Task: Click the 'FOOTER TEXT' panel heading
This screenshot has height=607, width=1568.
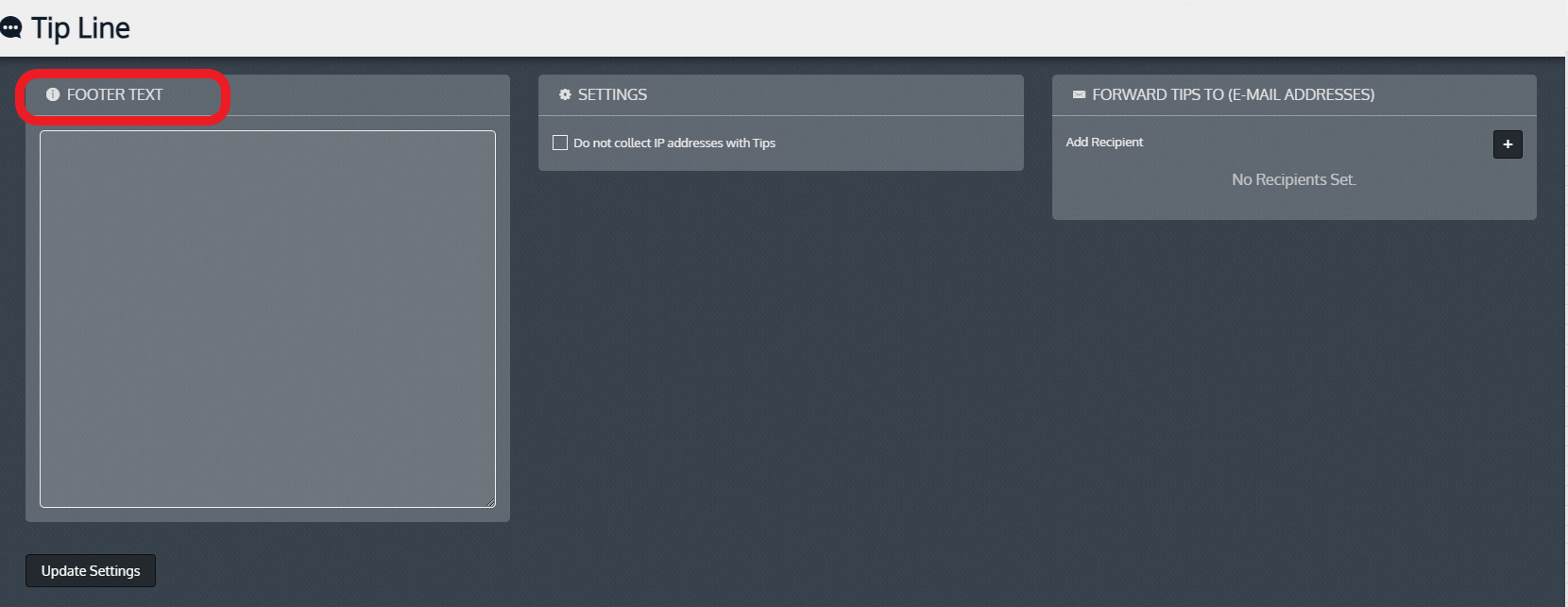Action: point(114,94)
